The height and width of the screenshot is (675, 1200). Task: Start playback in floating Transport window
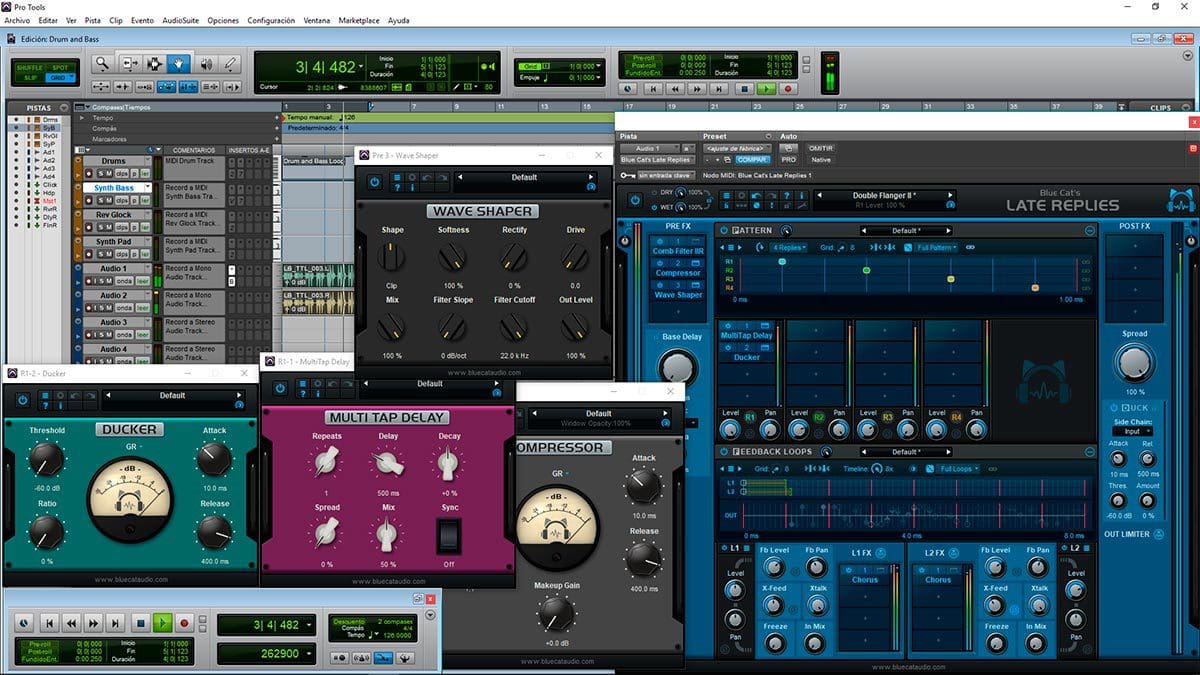point(162,623)
